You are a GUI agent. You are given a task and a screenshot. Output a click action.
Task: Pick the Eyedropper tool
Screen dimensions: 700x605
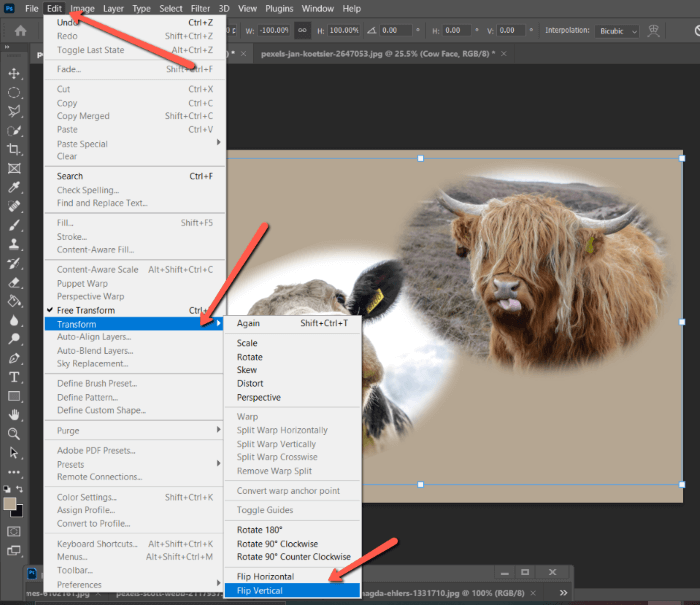pyautogui.click(x=14, y=187)
